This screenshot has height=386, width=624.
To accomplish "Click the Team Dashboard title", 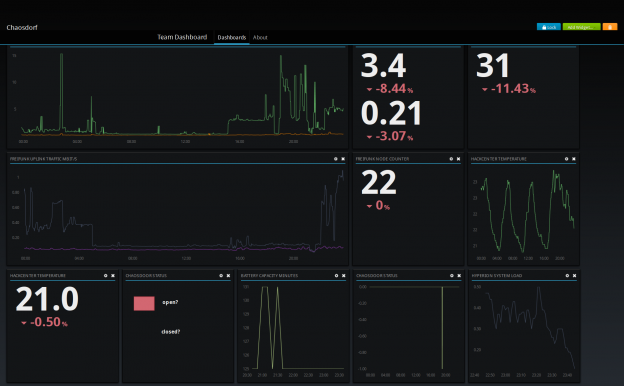I will (x=182, y=37).
